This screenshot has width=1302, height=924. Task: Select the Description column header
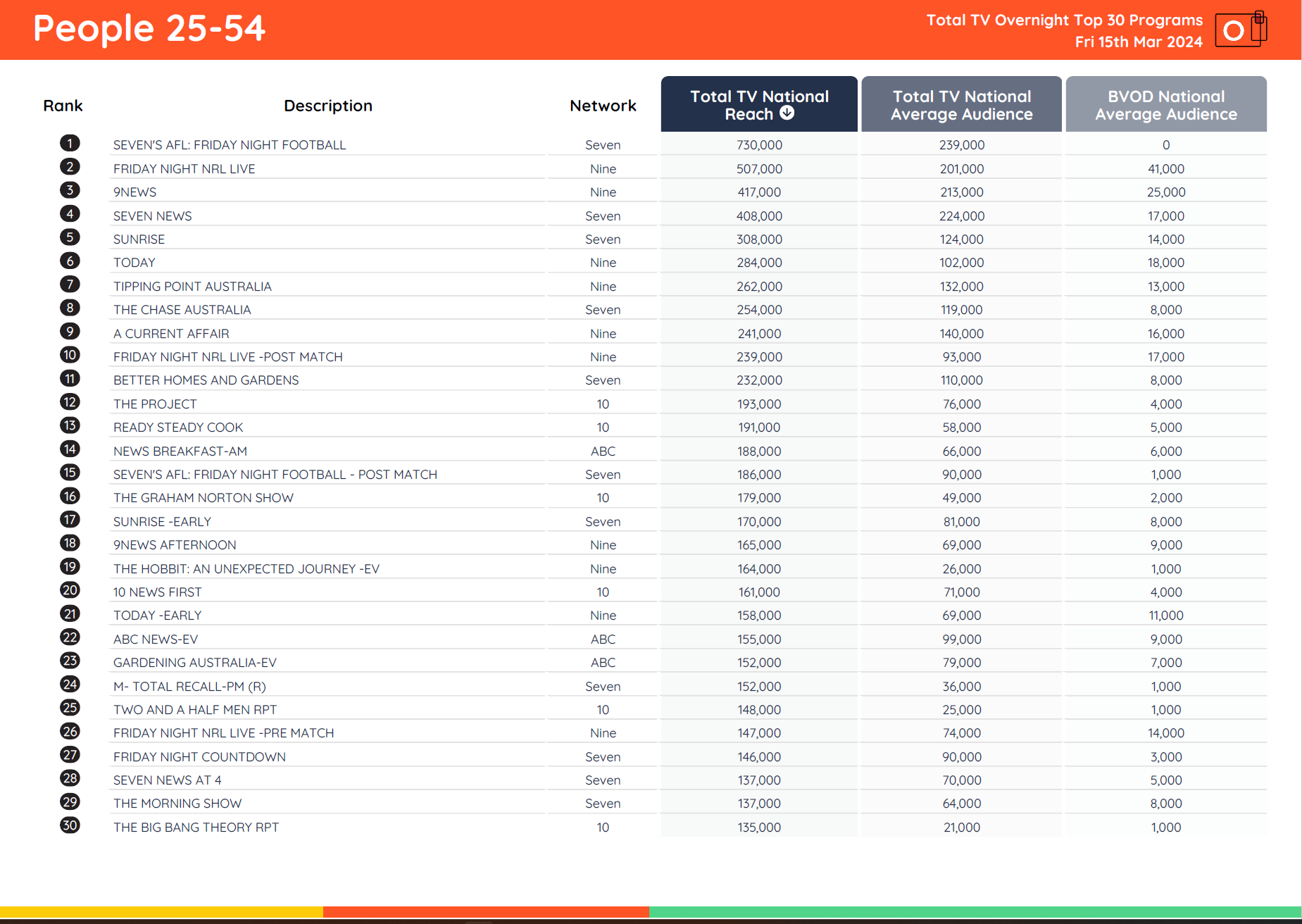pos(328,105)
